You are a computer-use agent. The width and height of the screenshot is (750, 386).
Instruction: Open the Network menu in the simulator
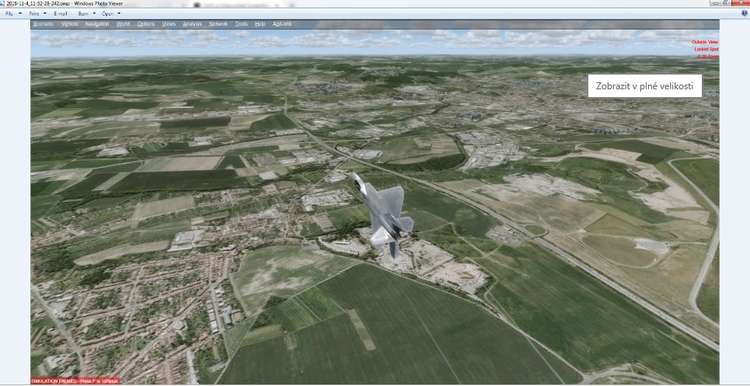[x=218, y=24]
